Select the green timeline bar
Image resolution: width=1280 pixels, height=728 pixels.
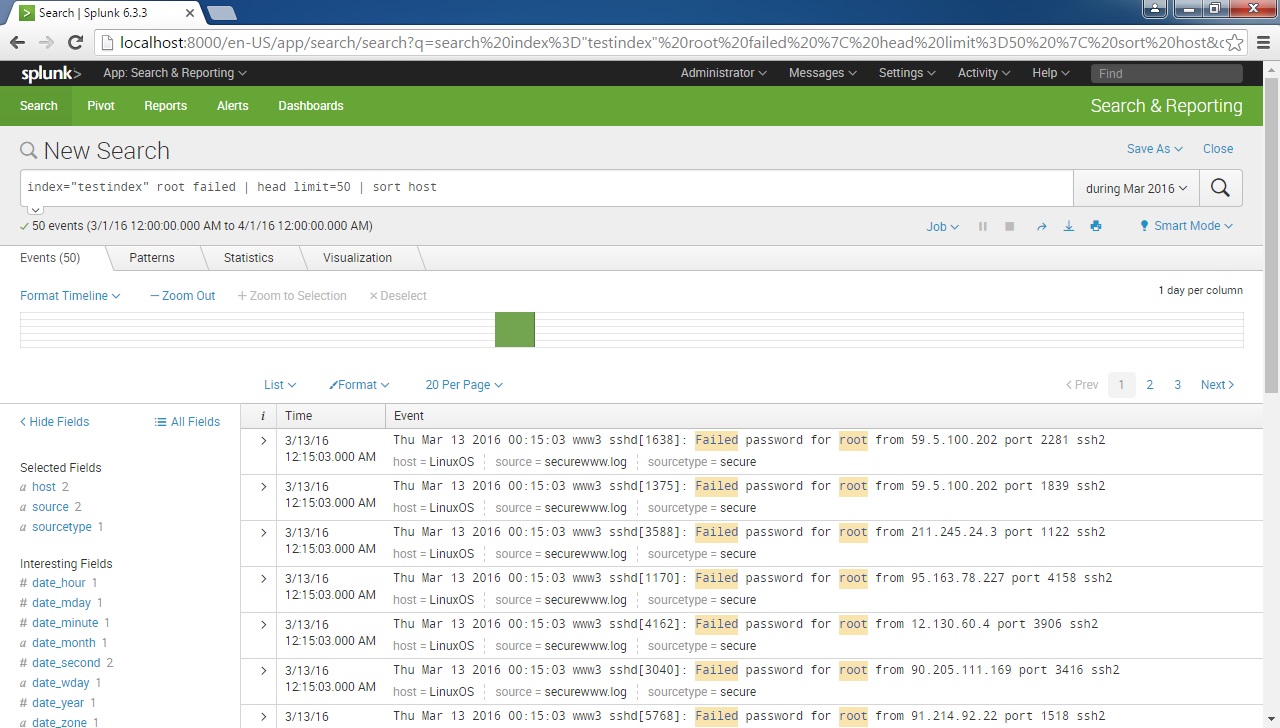(514, 328)
